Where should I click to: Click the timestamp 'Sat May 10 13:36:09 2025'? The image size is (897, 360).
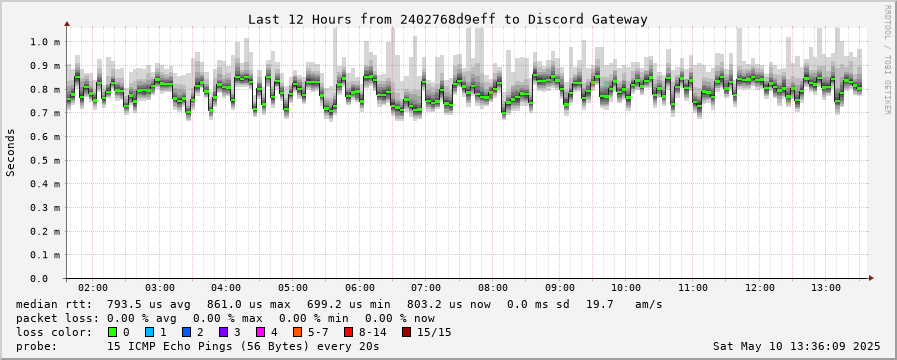[796, 346]
